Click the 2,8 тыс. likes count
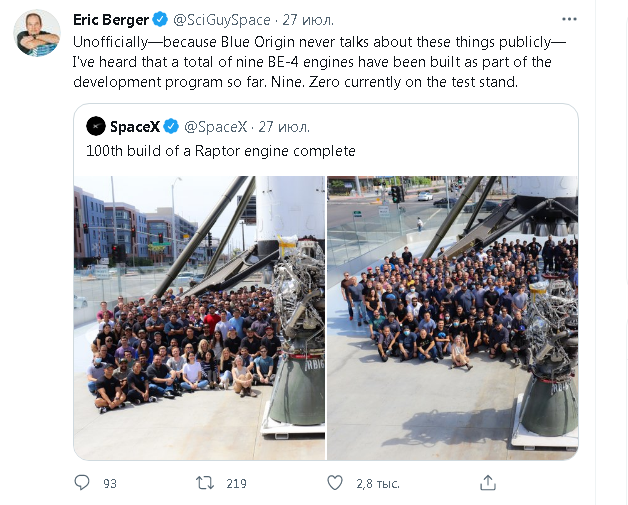The height and width of the screenshot is (505, 628). click(x=378, y=484)
